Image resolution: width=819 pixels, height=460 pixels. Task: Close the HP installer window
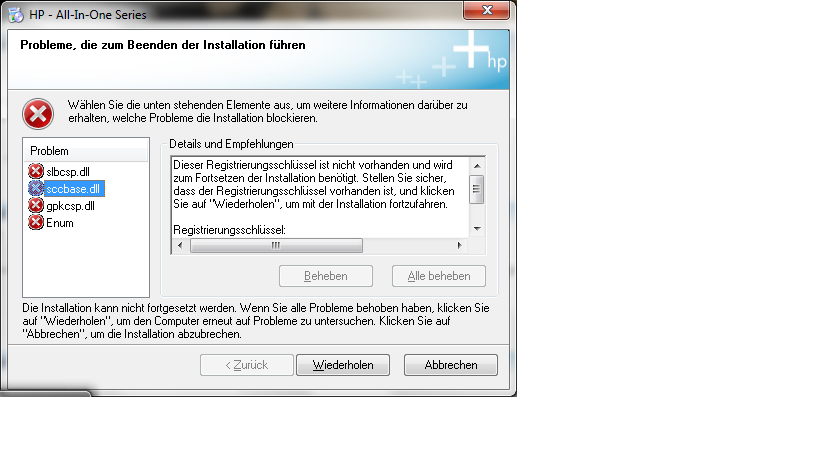click(x=490, y=12)
